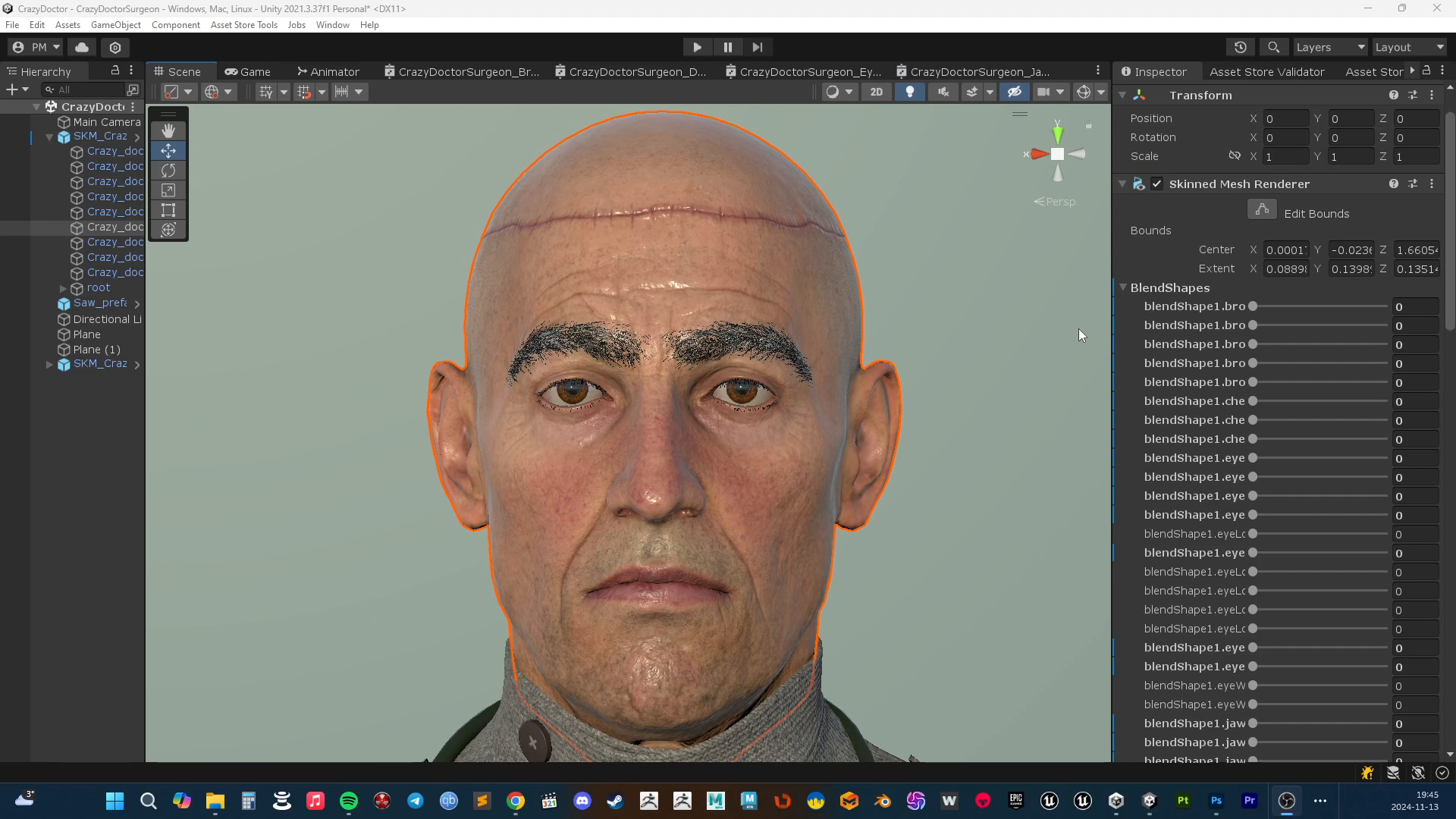This screenshot has height=819, width=1456.
Task: Open the Layout dropdown
Action: 1410,47
